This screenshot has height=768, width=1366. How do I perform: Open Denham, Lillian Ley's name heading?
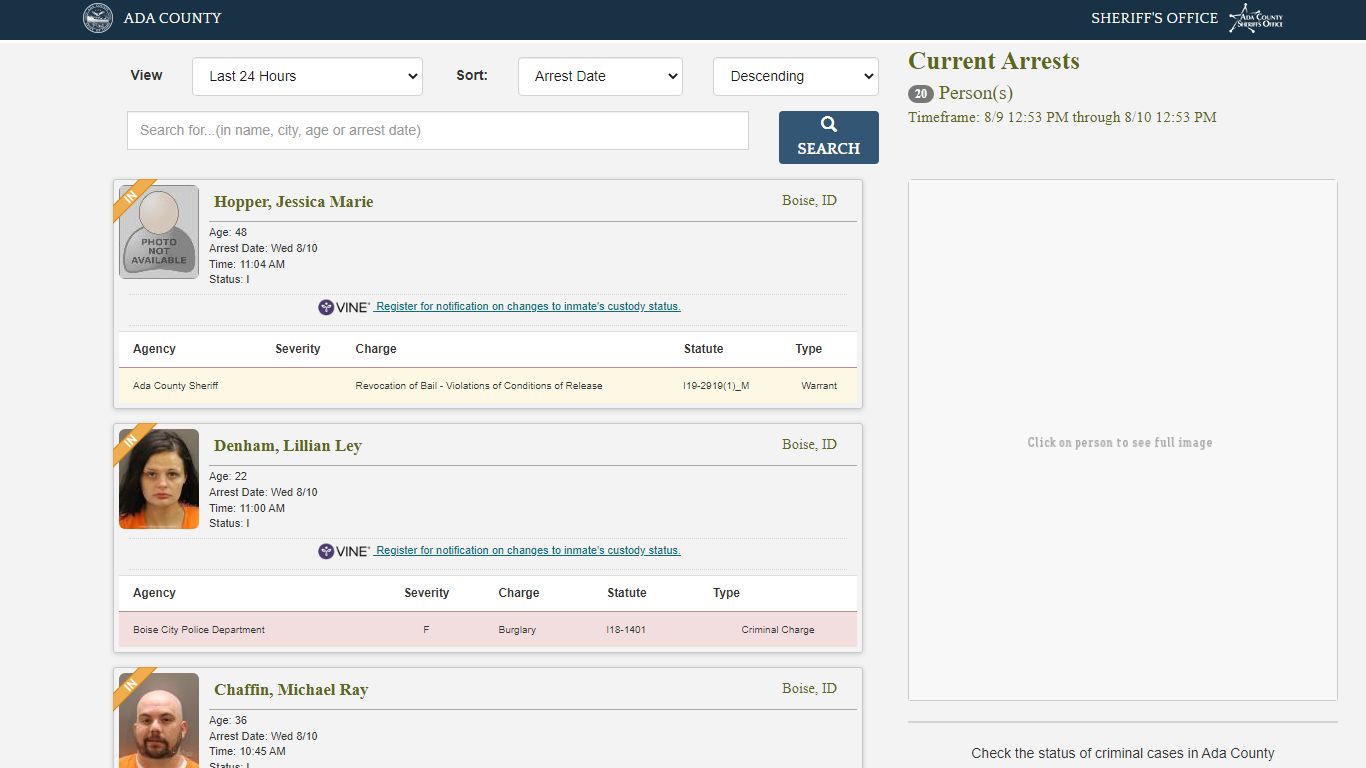tap(288, 446)
